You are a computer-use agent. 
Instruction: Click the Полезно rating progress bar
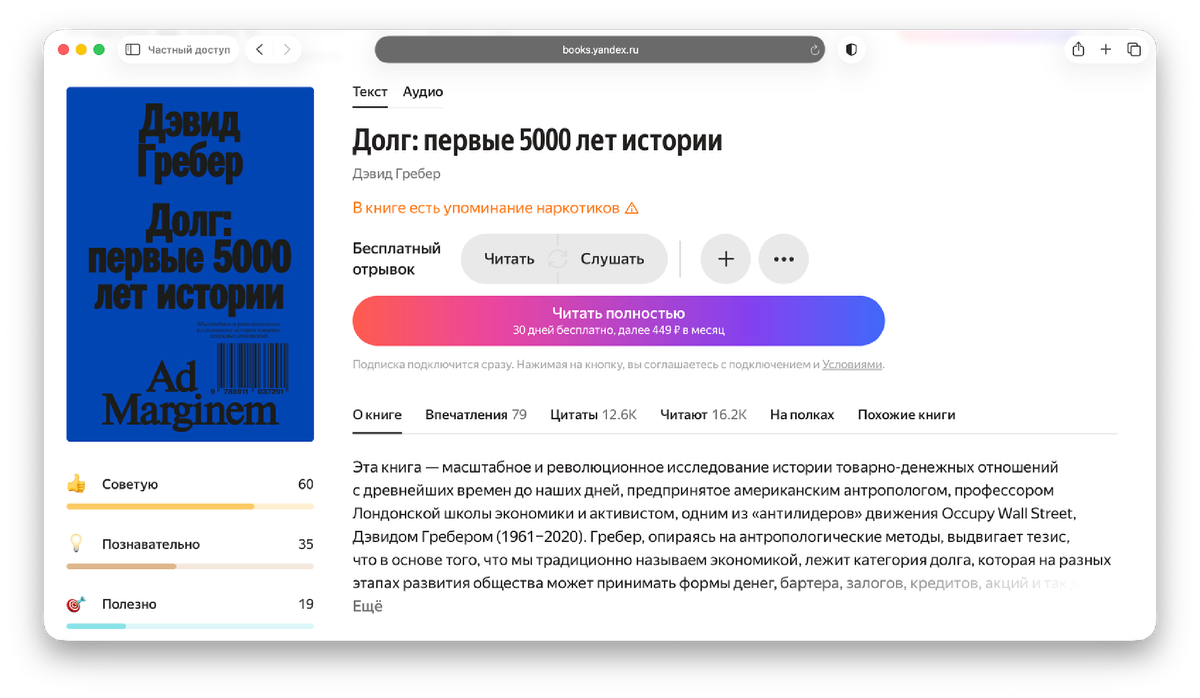190,626
